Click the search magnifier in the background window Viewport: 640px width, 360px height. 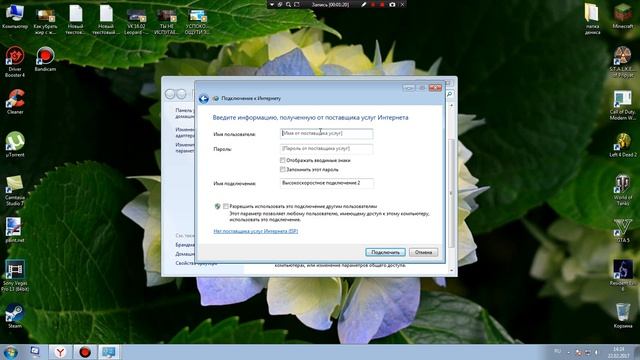coord(449,94)
